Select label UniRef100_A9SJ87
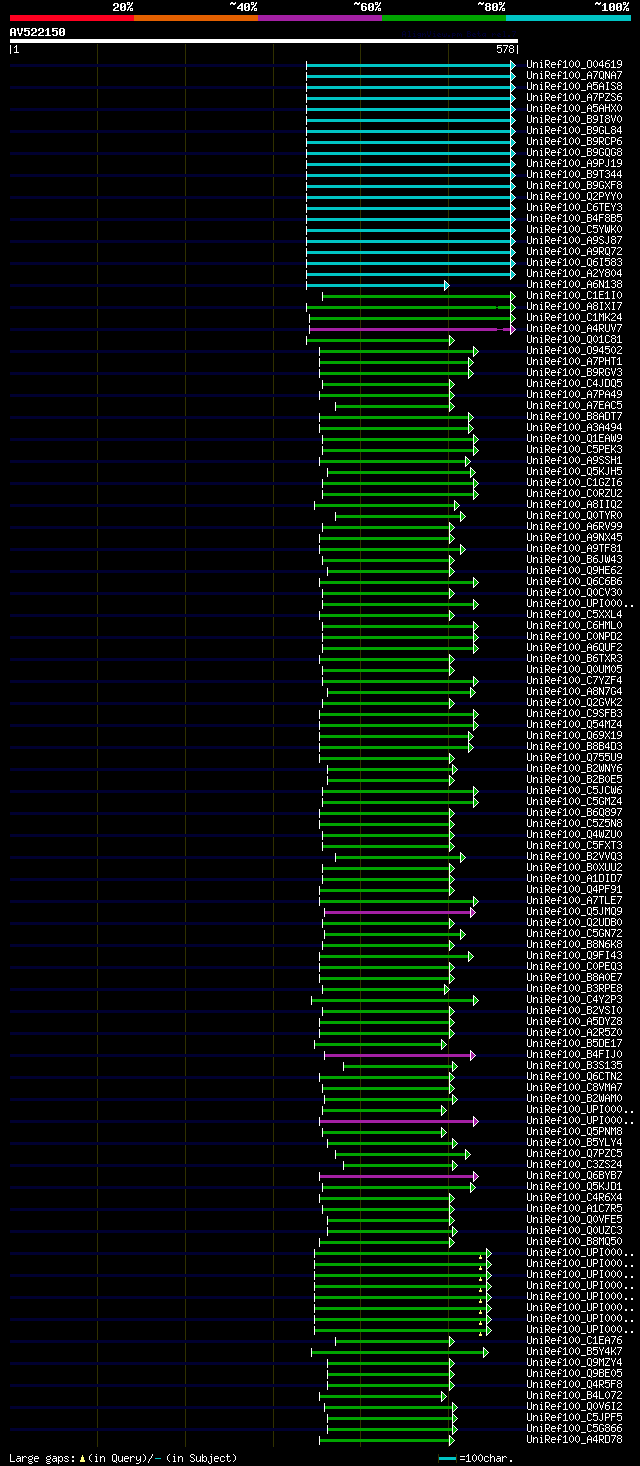Screen dimensions: 640x1466 tap(574, 240)
